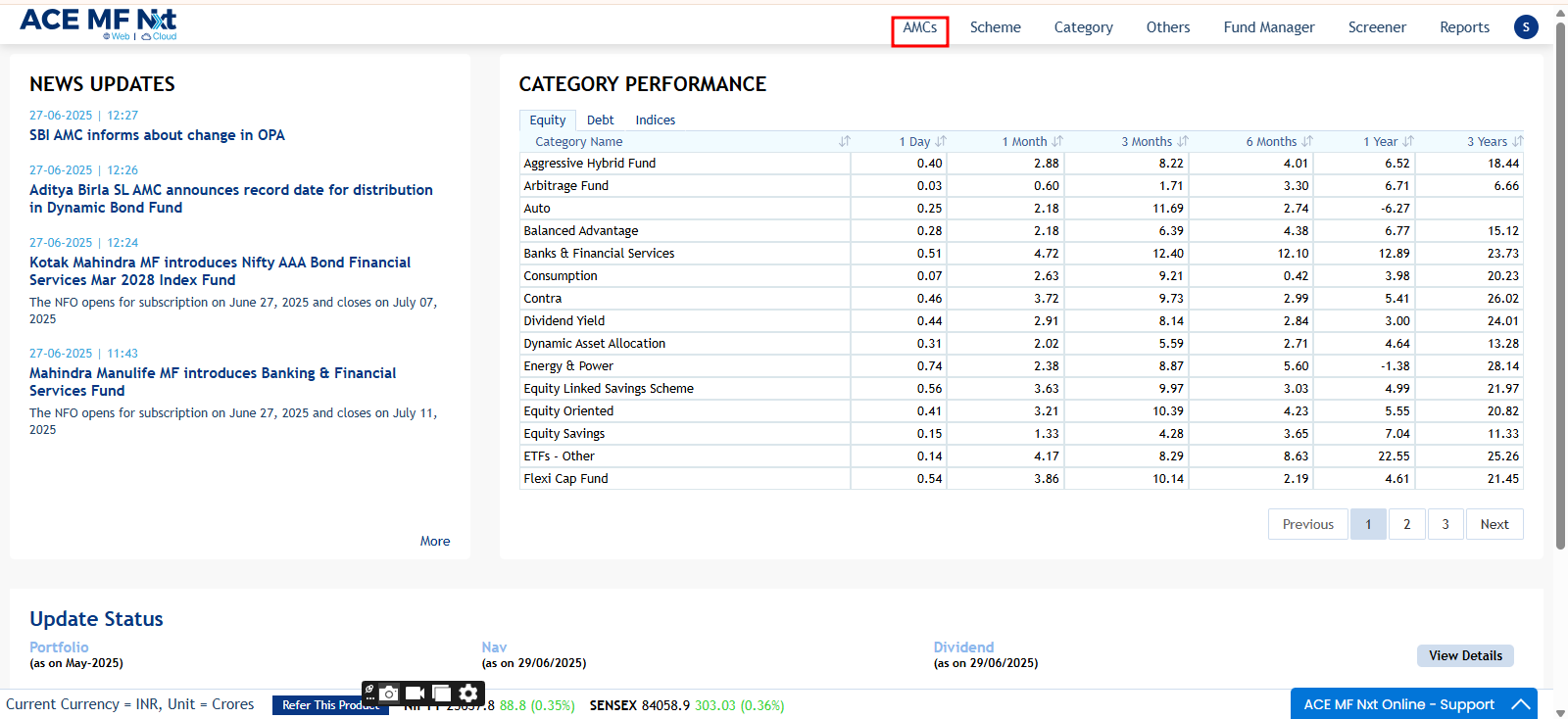Open SBI AMC change in OPA news
1568x719 pixels.
tap(157, 135)
